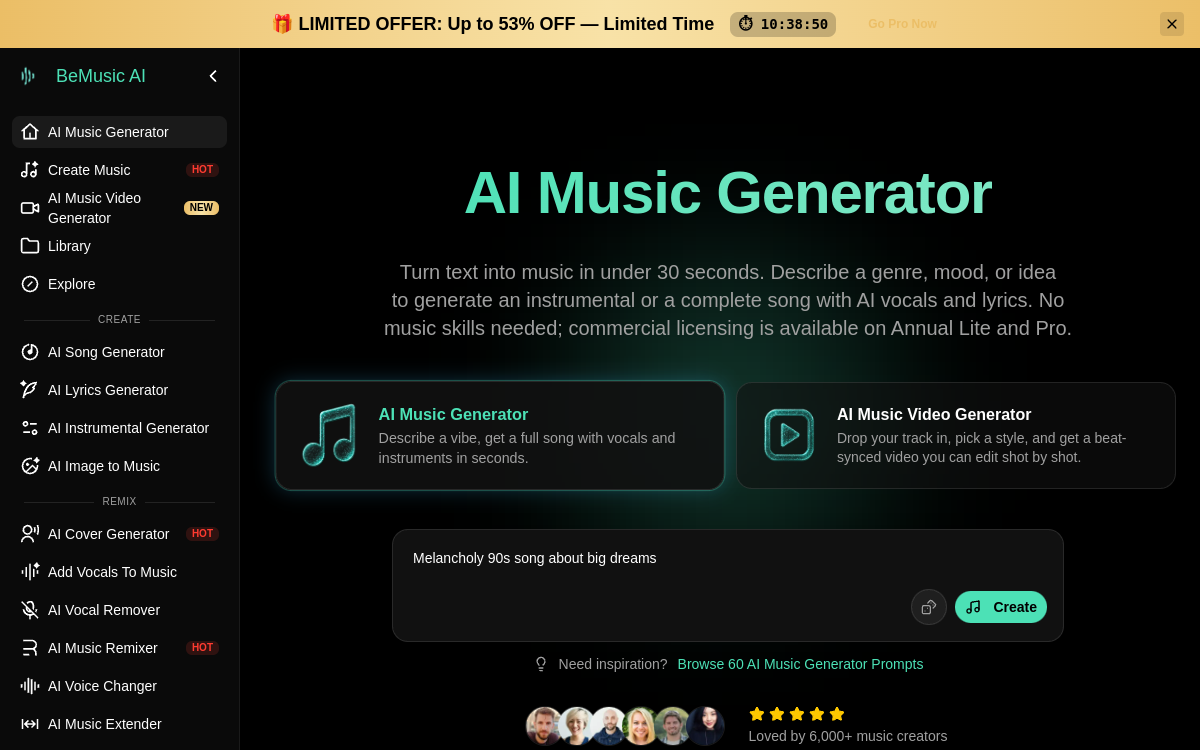The height and width of the screenshot is (750, 1200).
Task: Click the countdown timer in the banner
Action: 783,24
